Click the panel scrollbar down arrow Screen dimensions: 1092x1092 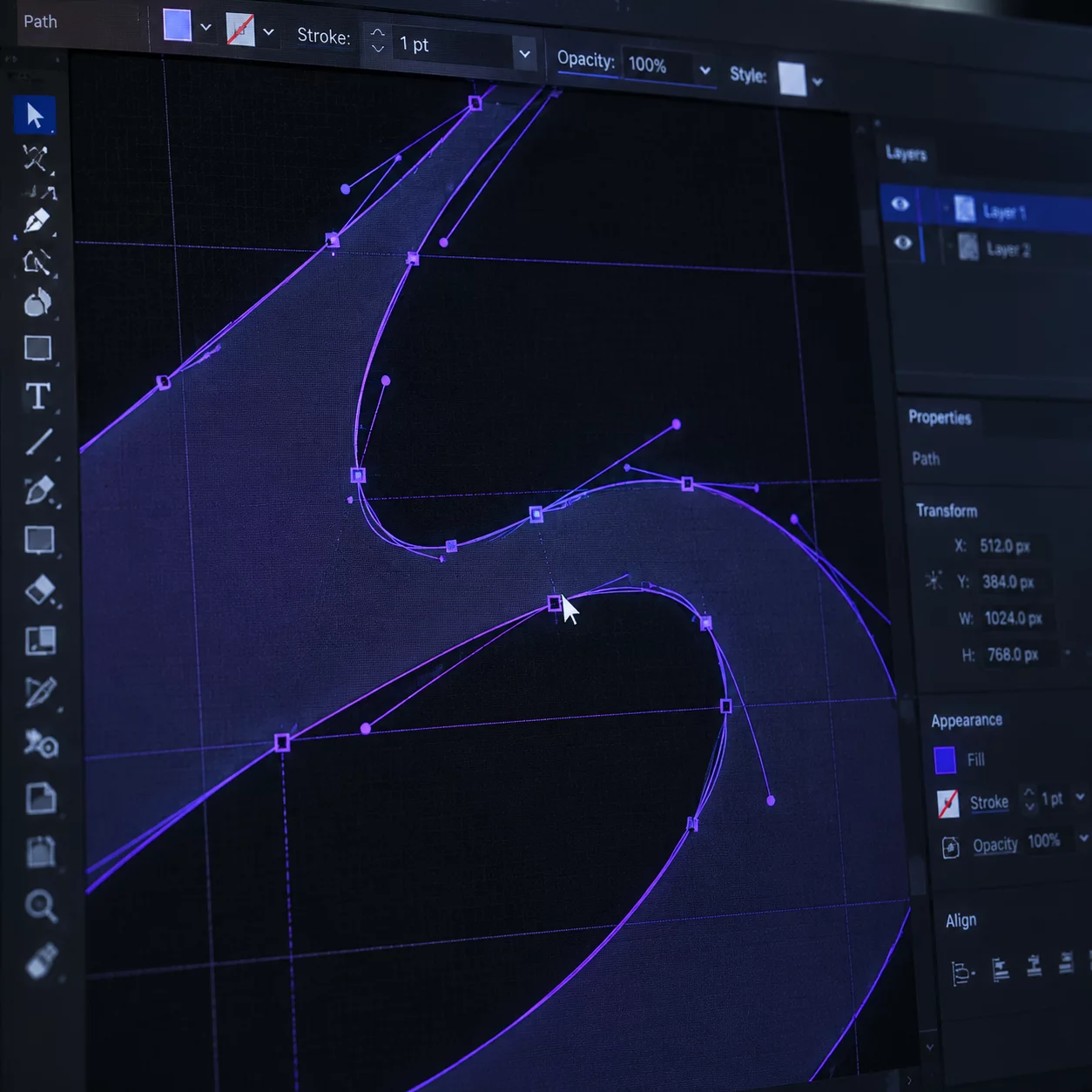point(929,1048)
